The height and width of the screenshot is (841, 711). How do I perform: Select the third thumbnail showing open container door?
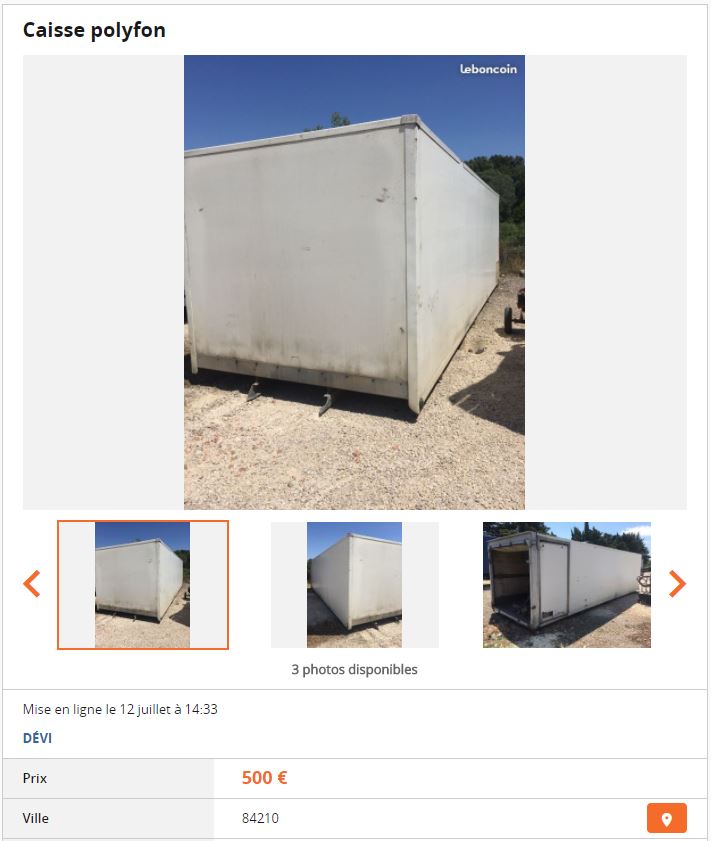[x=567, y=585]
